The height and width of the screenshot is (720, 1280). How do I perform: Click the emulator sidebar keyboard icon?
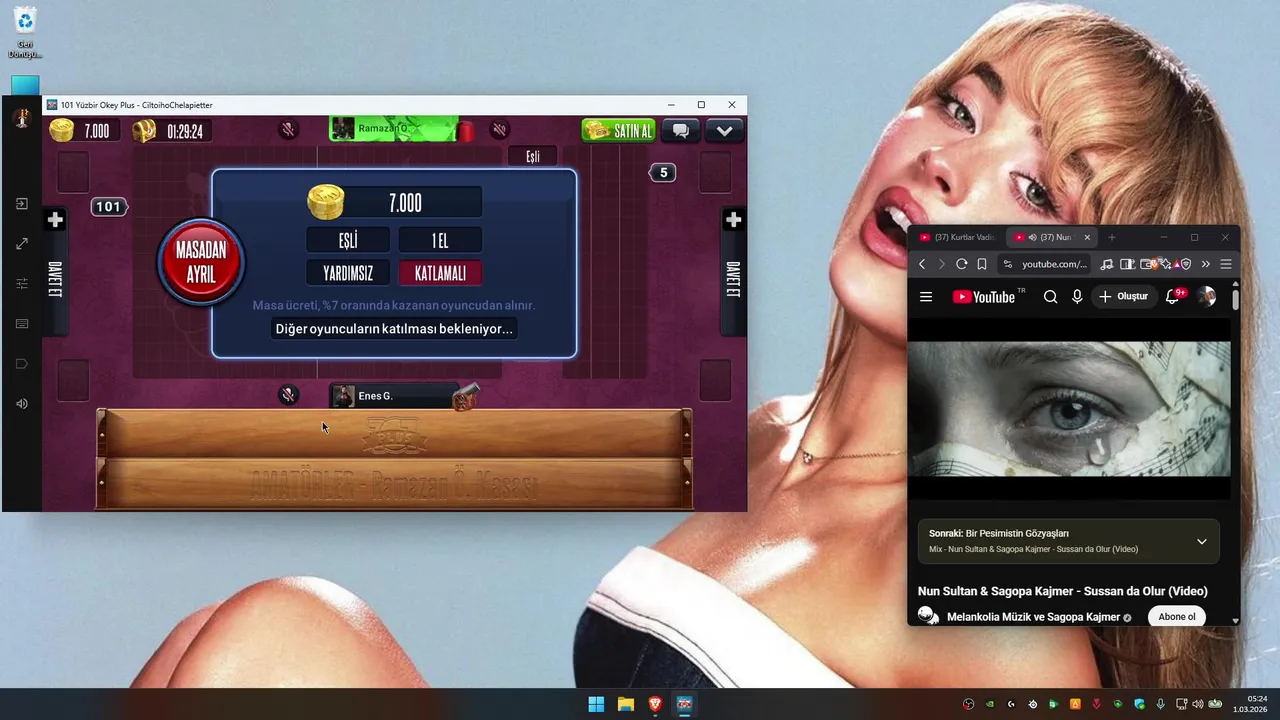[x=22, y=324]
